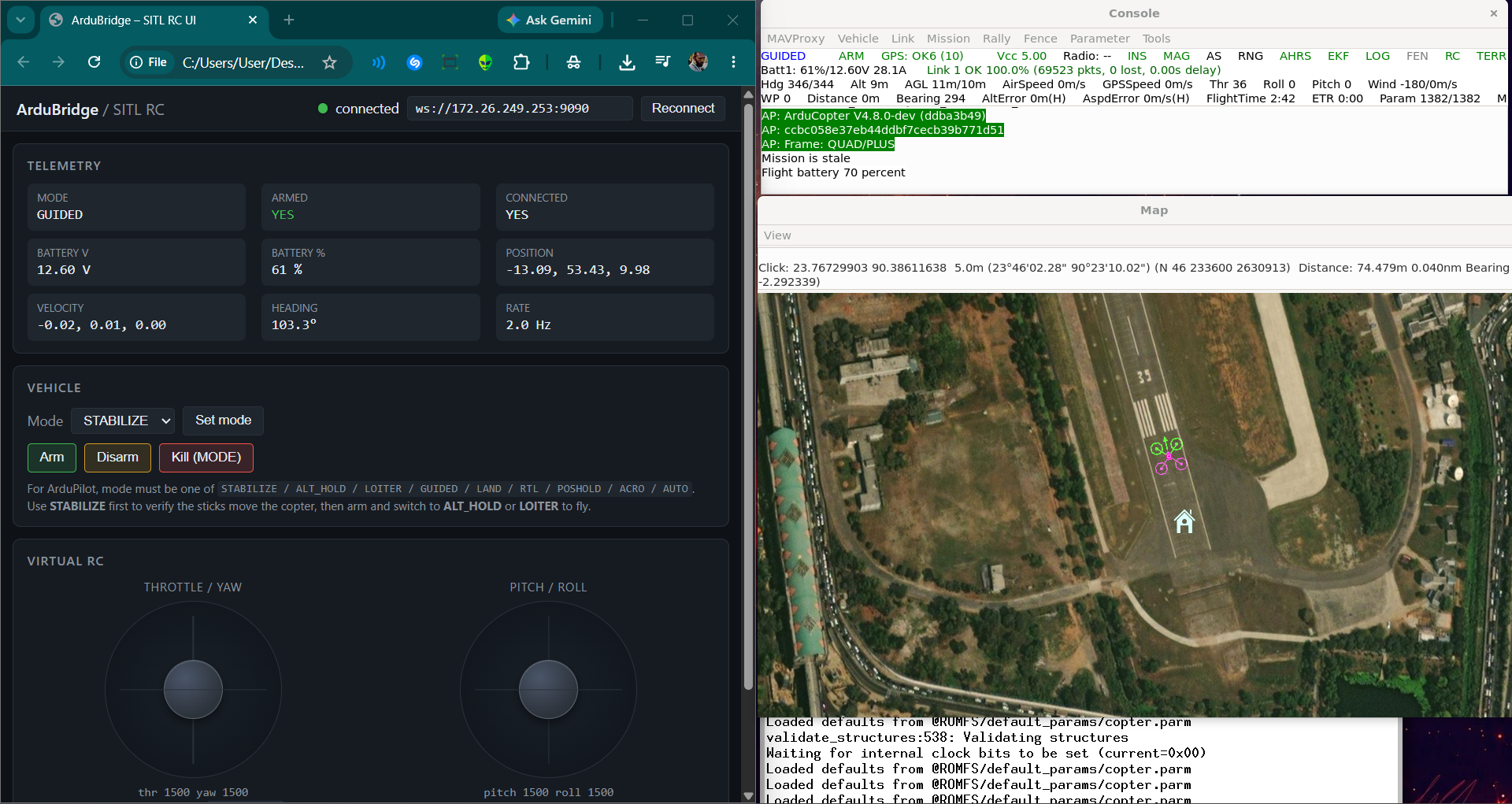Click the RATE 2.0 Hz telemetry card

click(x=605, y=317)
